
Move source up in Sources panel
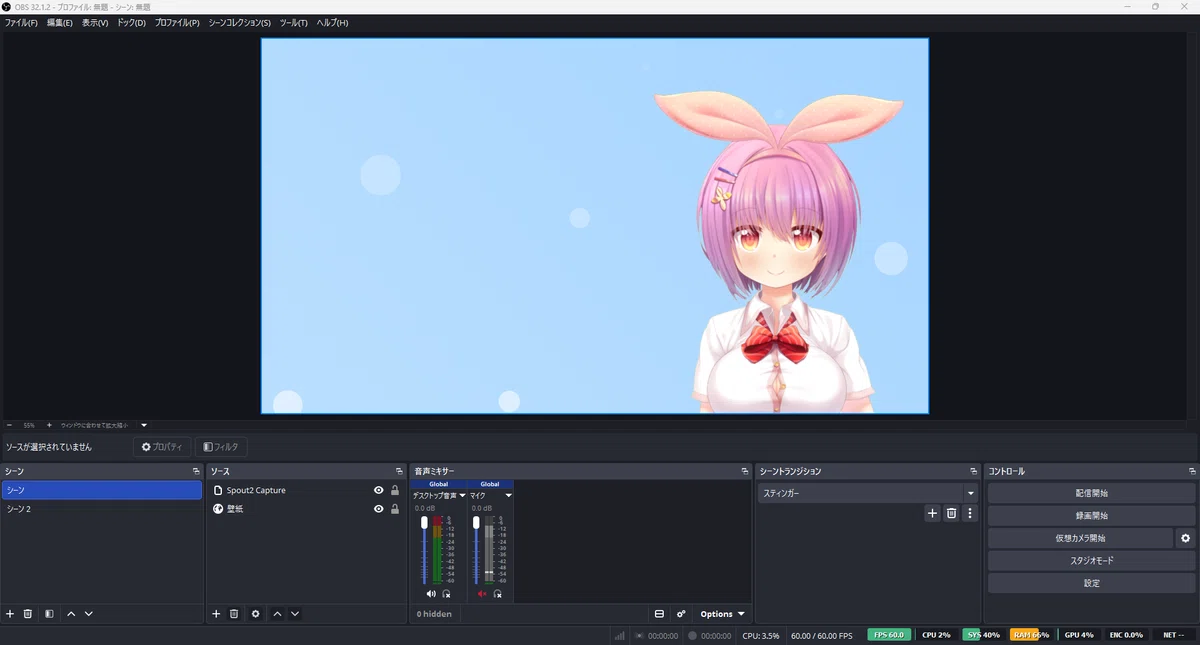pos(277,614)
